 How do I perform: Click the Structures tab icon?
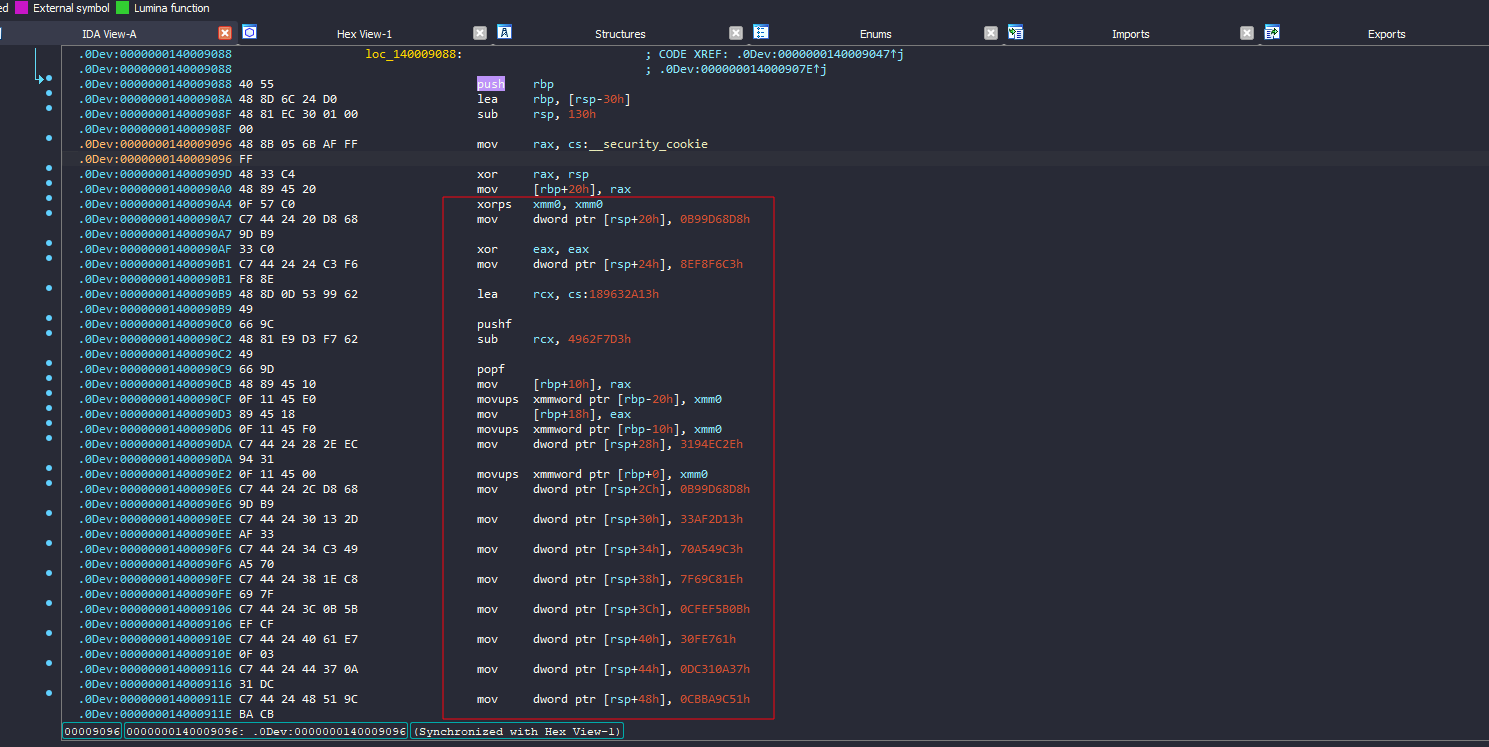[x=505, y=33]
